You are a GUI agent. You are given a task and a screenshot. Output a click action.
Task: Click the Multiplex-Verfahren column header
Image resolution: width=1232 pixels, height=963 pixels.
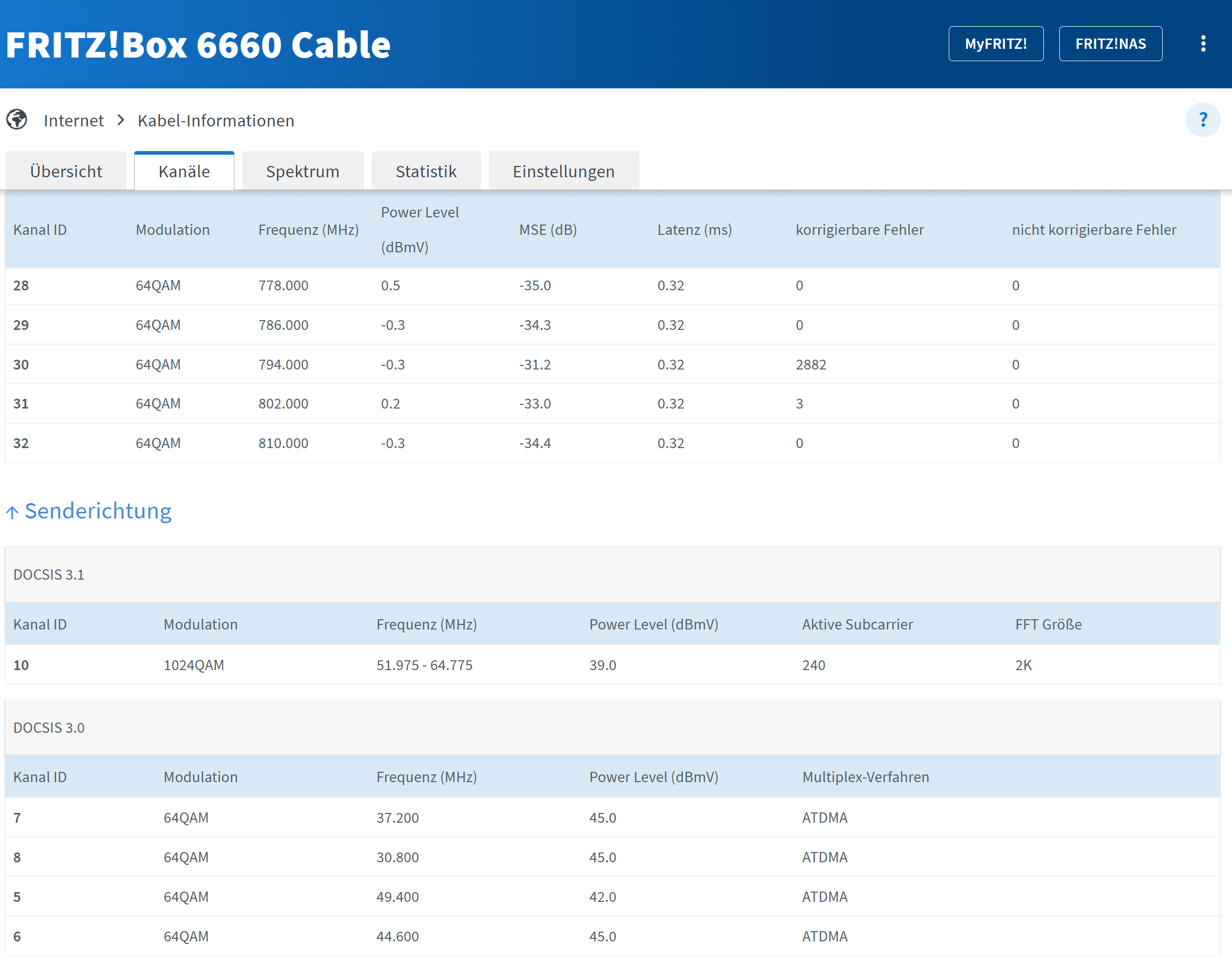[866, 777]
